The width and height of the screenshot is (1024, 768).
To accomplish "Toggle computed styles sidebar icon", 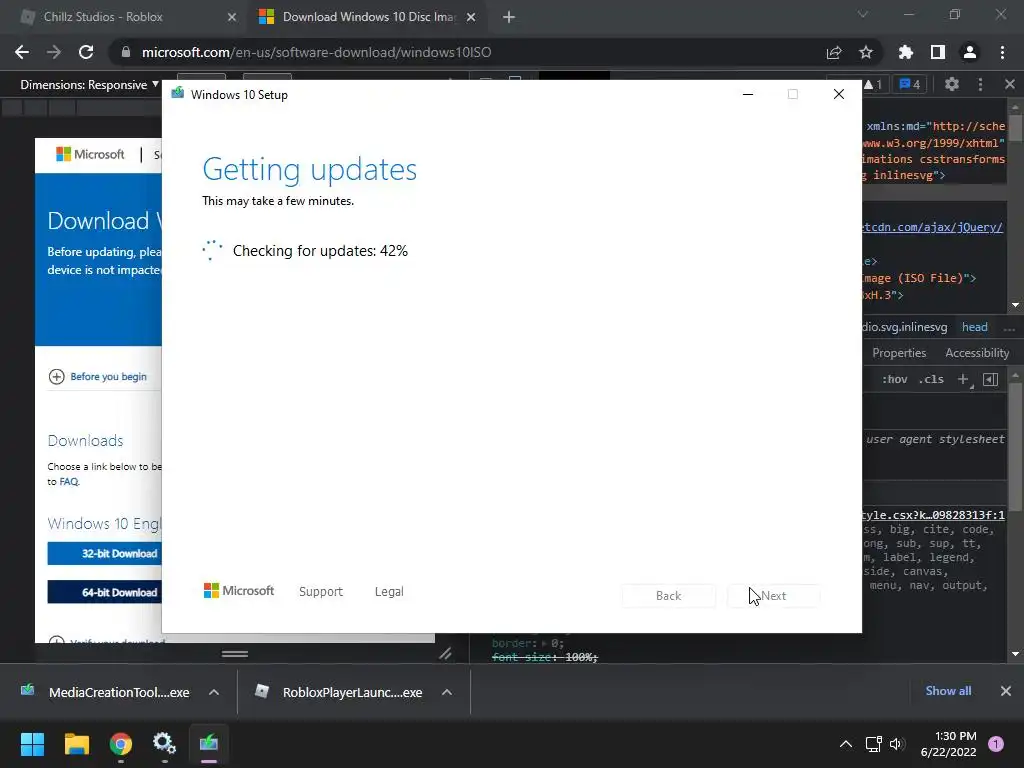I will (x=991, y=379).
